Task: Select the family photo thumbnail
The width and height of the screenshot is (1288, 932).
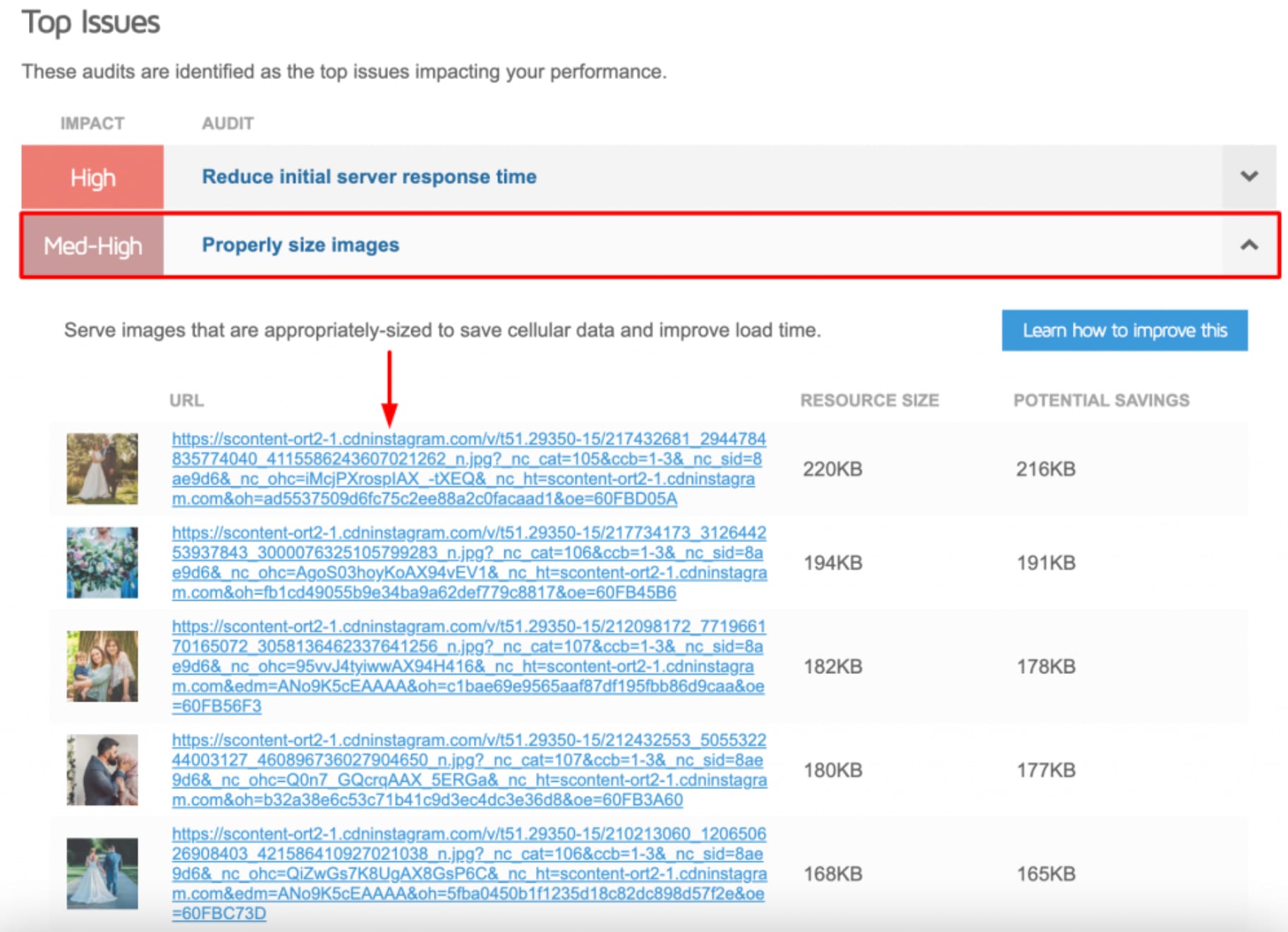Action: (x=102, y=666)
